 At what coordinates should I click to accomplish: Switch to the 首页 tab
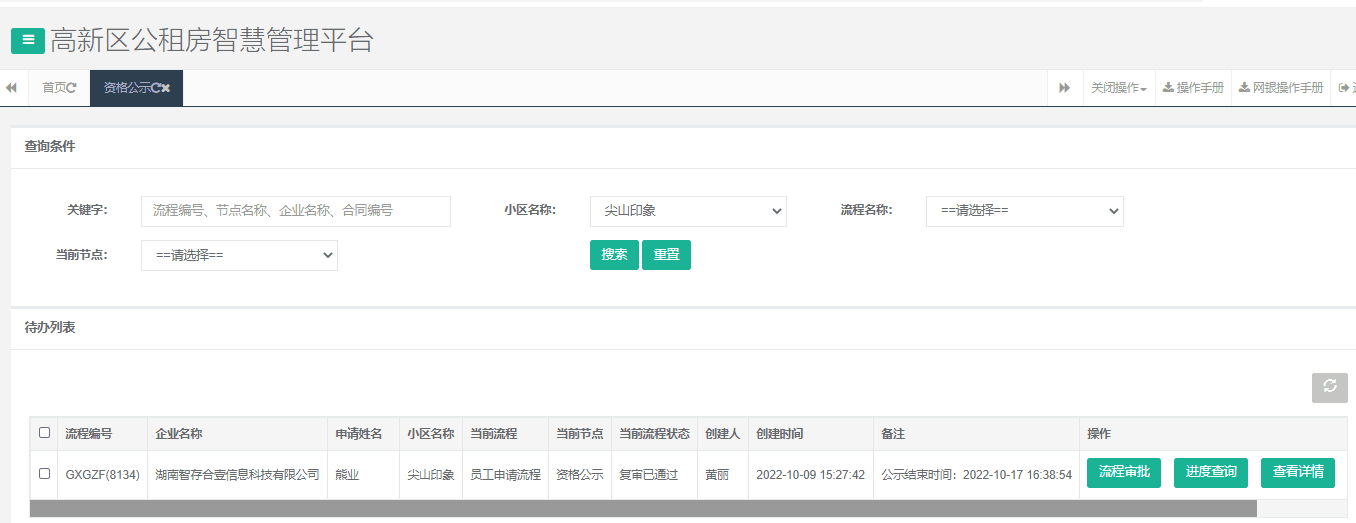58,88
